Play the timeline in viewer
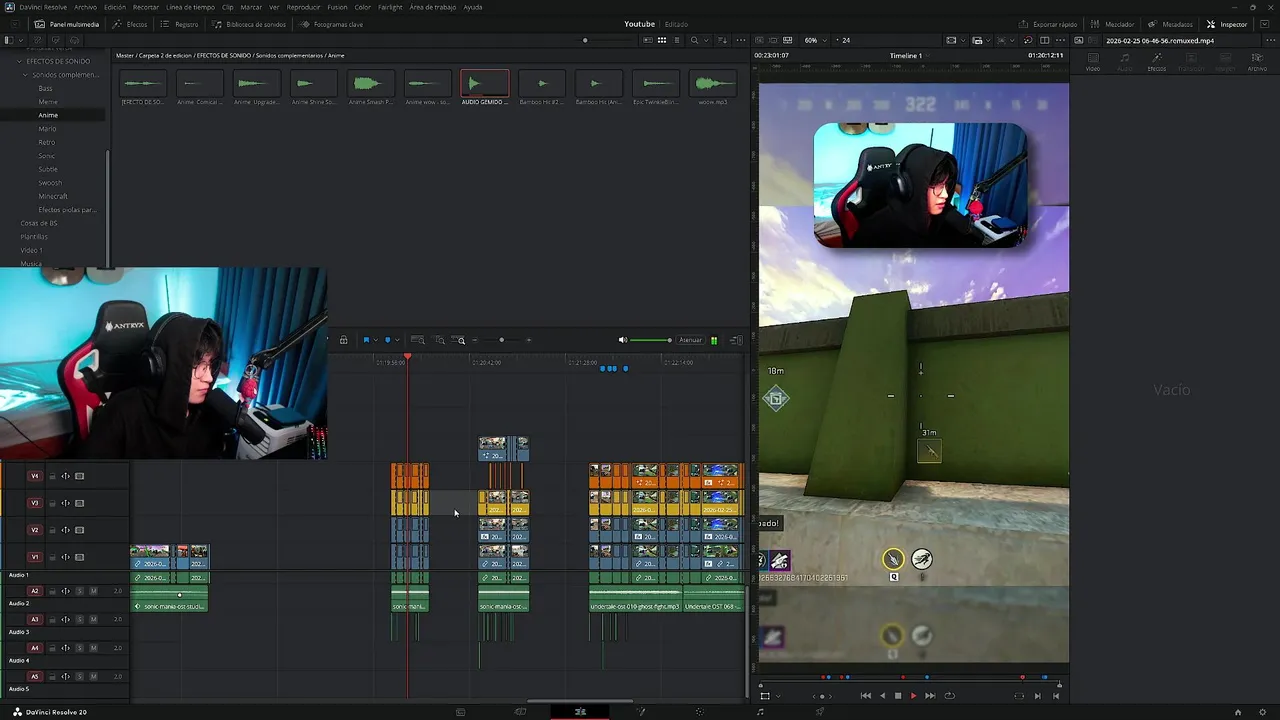Screen dimensions: 1280x720 913,696
